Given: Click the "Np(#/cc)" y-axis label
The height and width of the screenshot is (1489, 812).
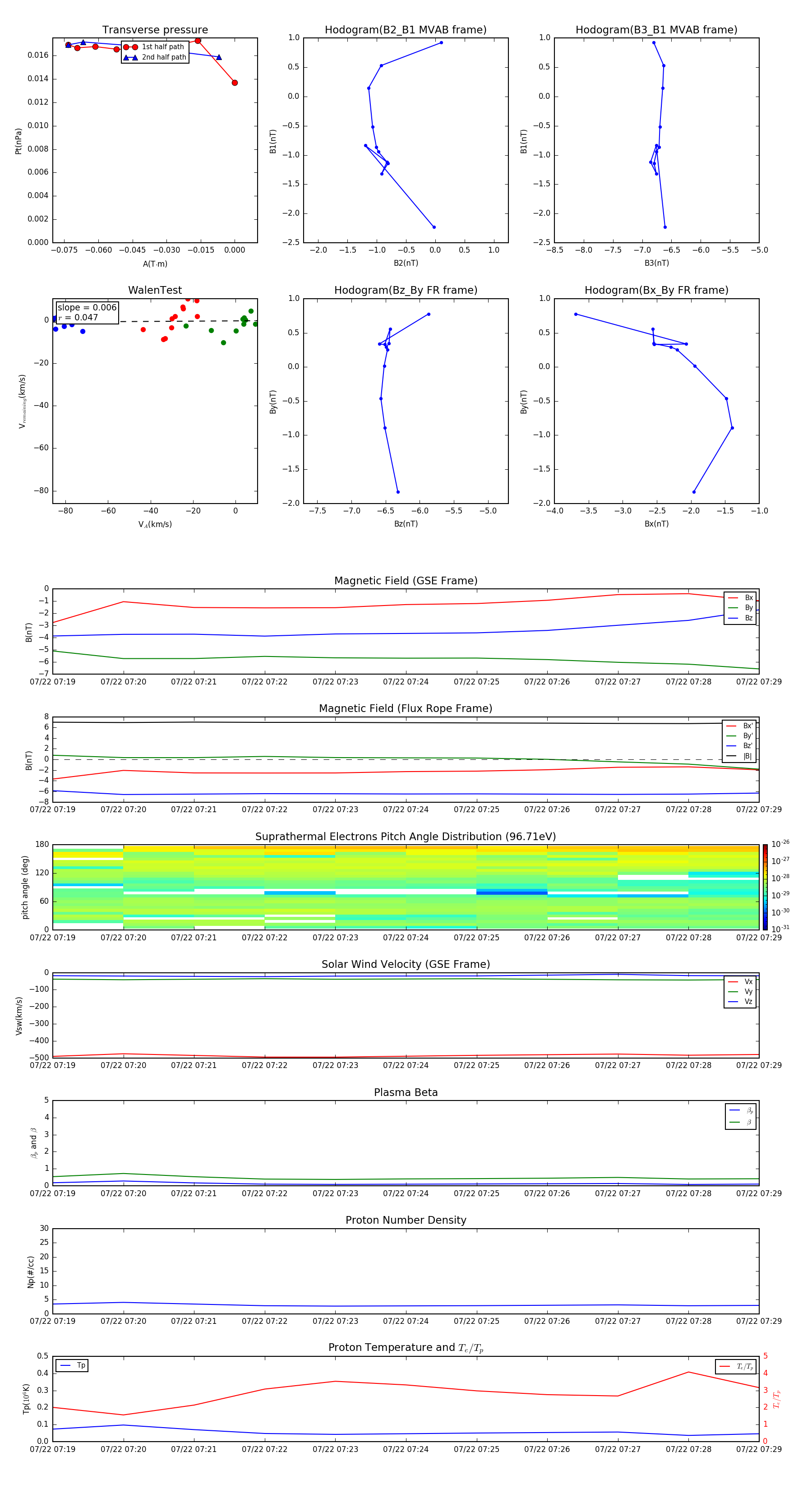Looking at the screenshot, I should click(x=31, y=1272).
